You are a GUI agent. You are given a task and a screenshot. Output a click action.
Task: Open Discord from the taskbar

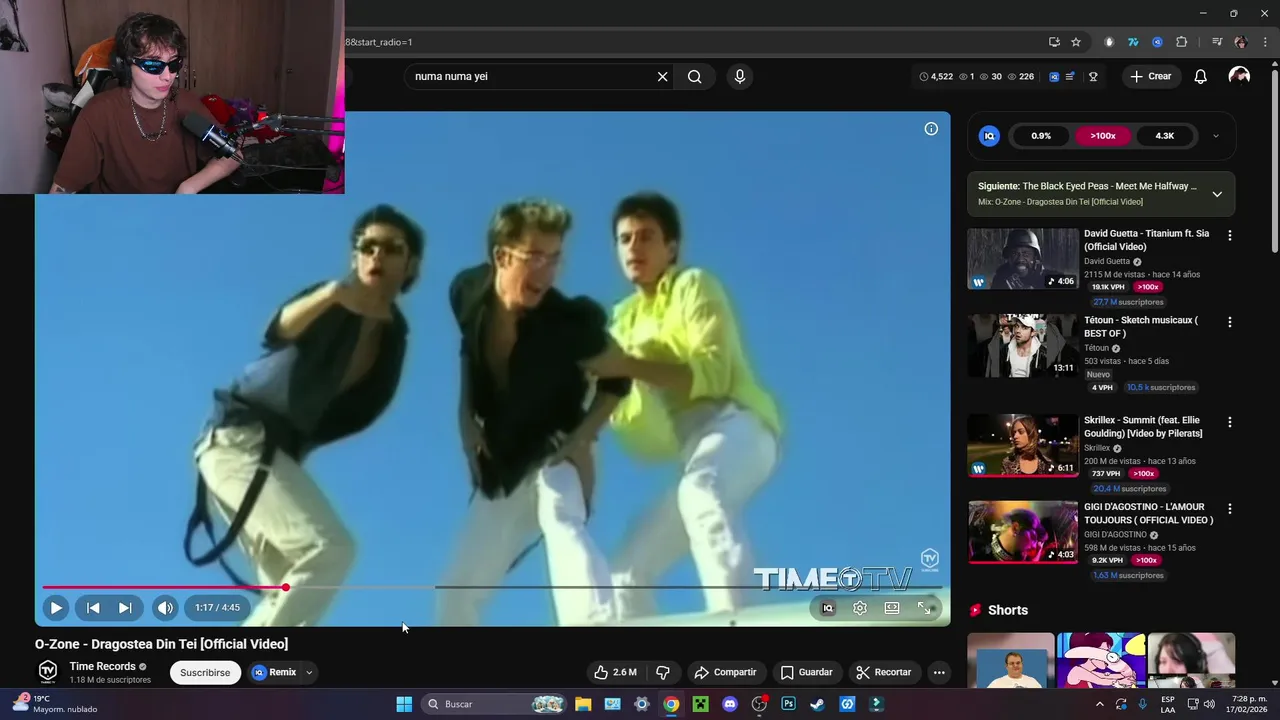click(730, 704)
